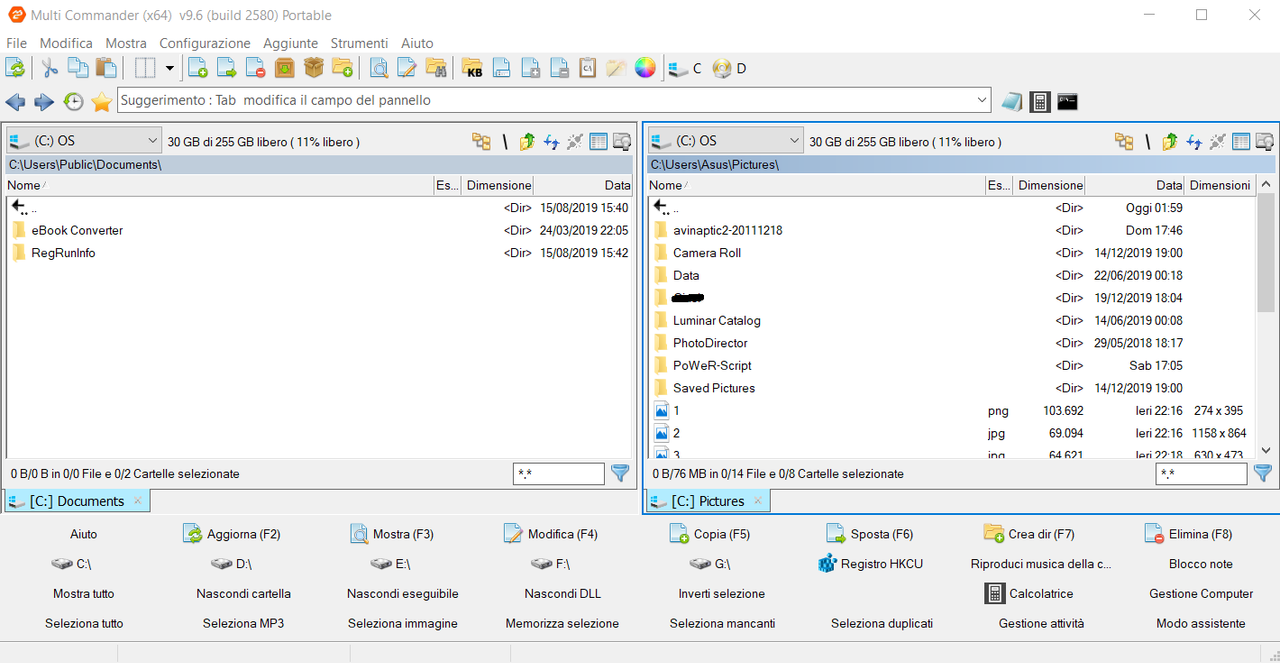Click the move file icon with green arrow

tap(227, 68)
